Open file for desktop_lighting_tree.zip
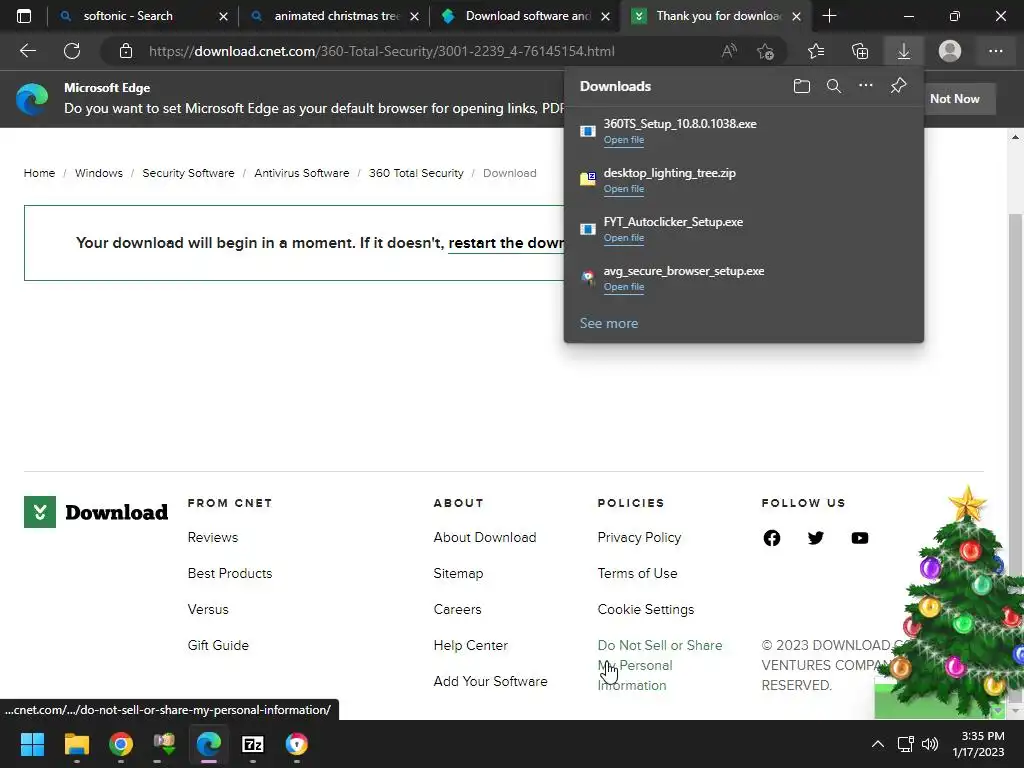The height and width of the screenshot is (768, 1024). point(624,189)
